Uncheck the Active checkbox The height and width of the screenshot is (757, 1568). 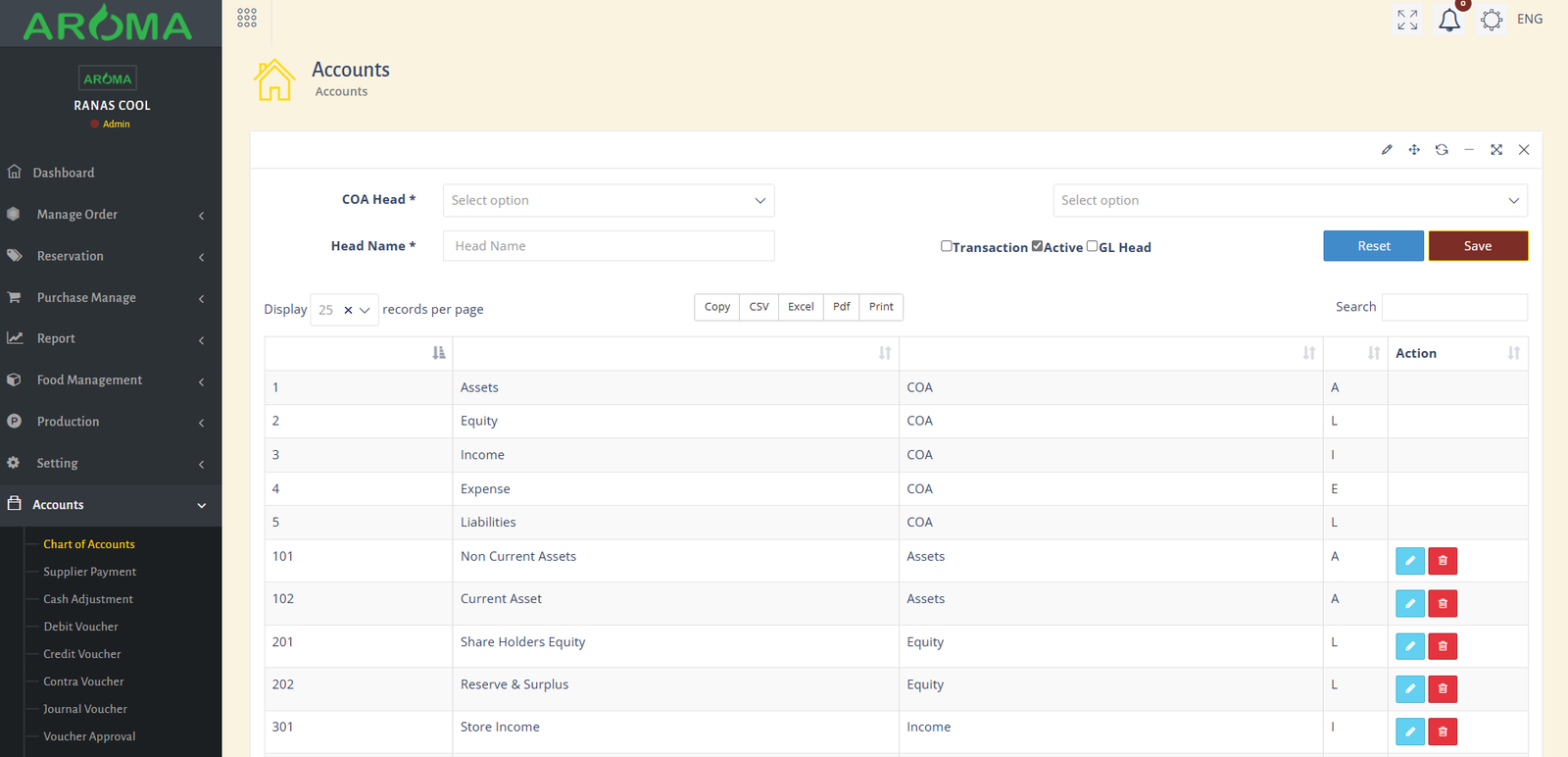tap(1038, 246)
